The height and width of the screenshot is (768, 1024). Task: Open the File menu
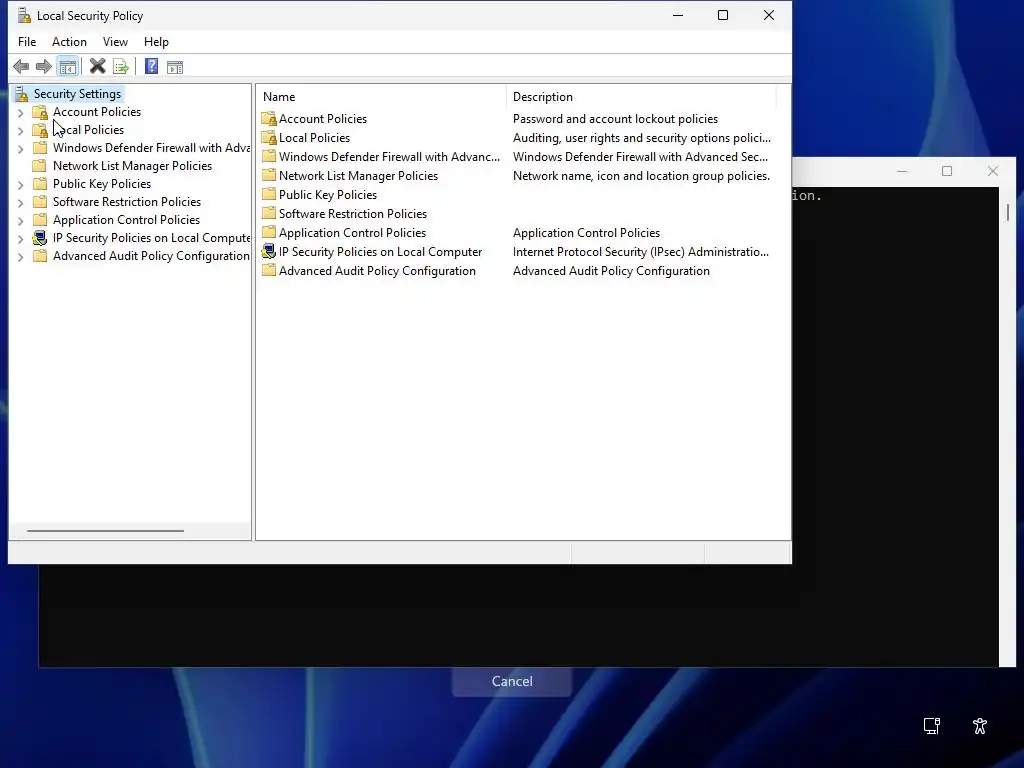tap(27, 42)
